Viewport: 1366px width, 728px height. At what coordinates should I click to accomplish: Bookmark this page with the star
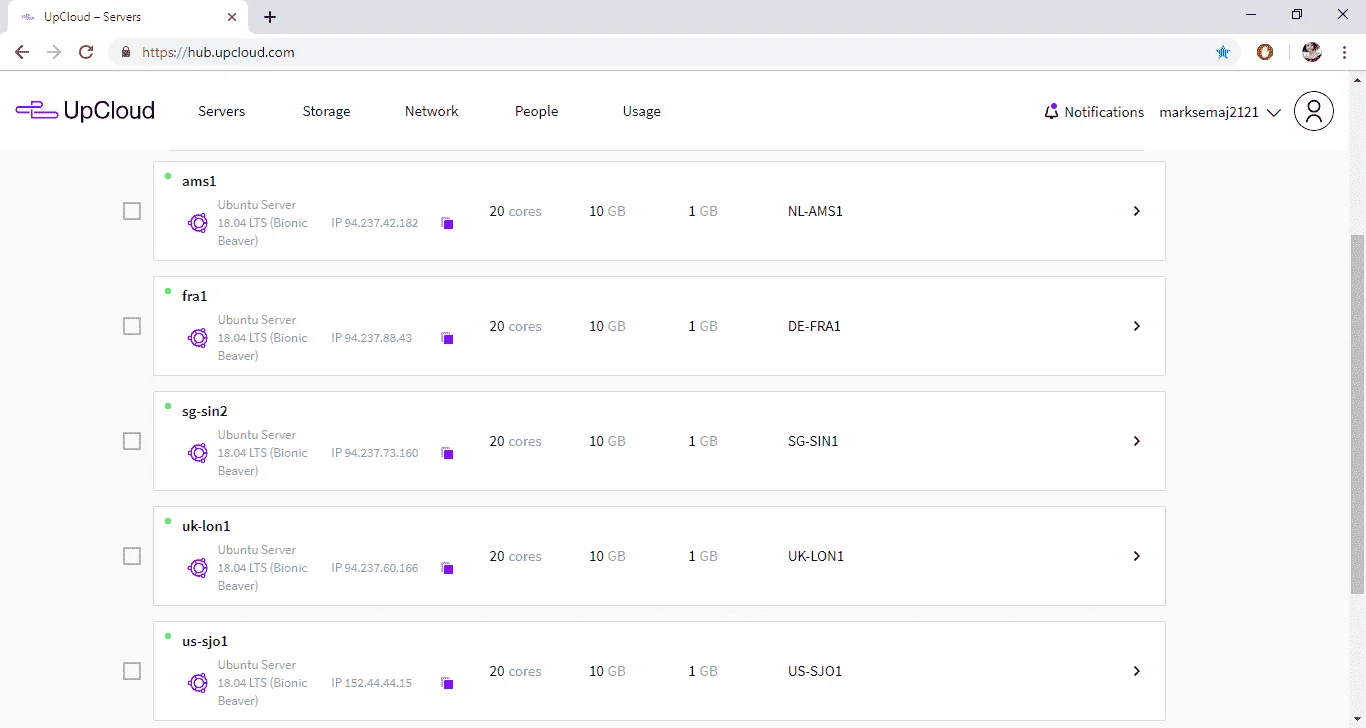point(1223,52)
